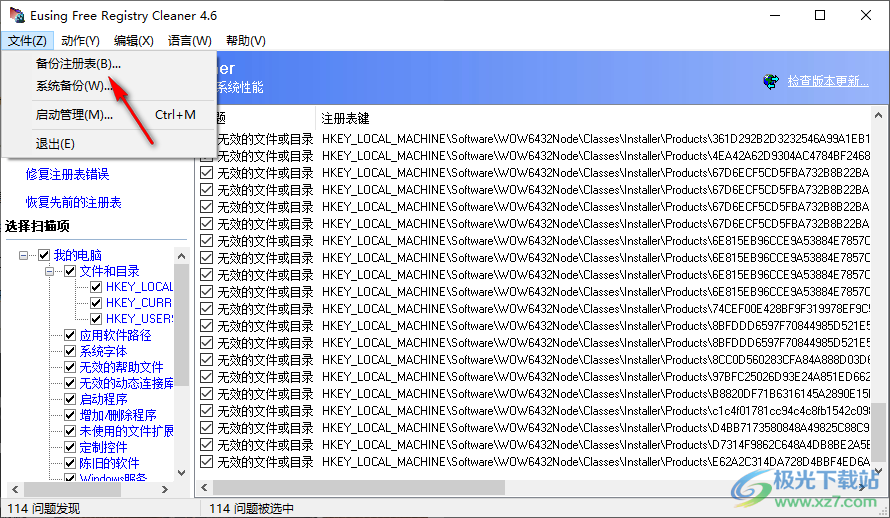Uncheck the result row with key D4BB7173580848A49825C88C9
Viewport: 890px width, 518px height.
click(207, 428)
